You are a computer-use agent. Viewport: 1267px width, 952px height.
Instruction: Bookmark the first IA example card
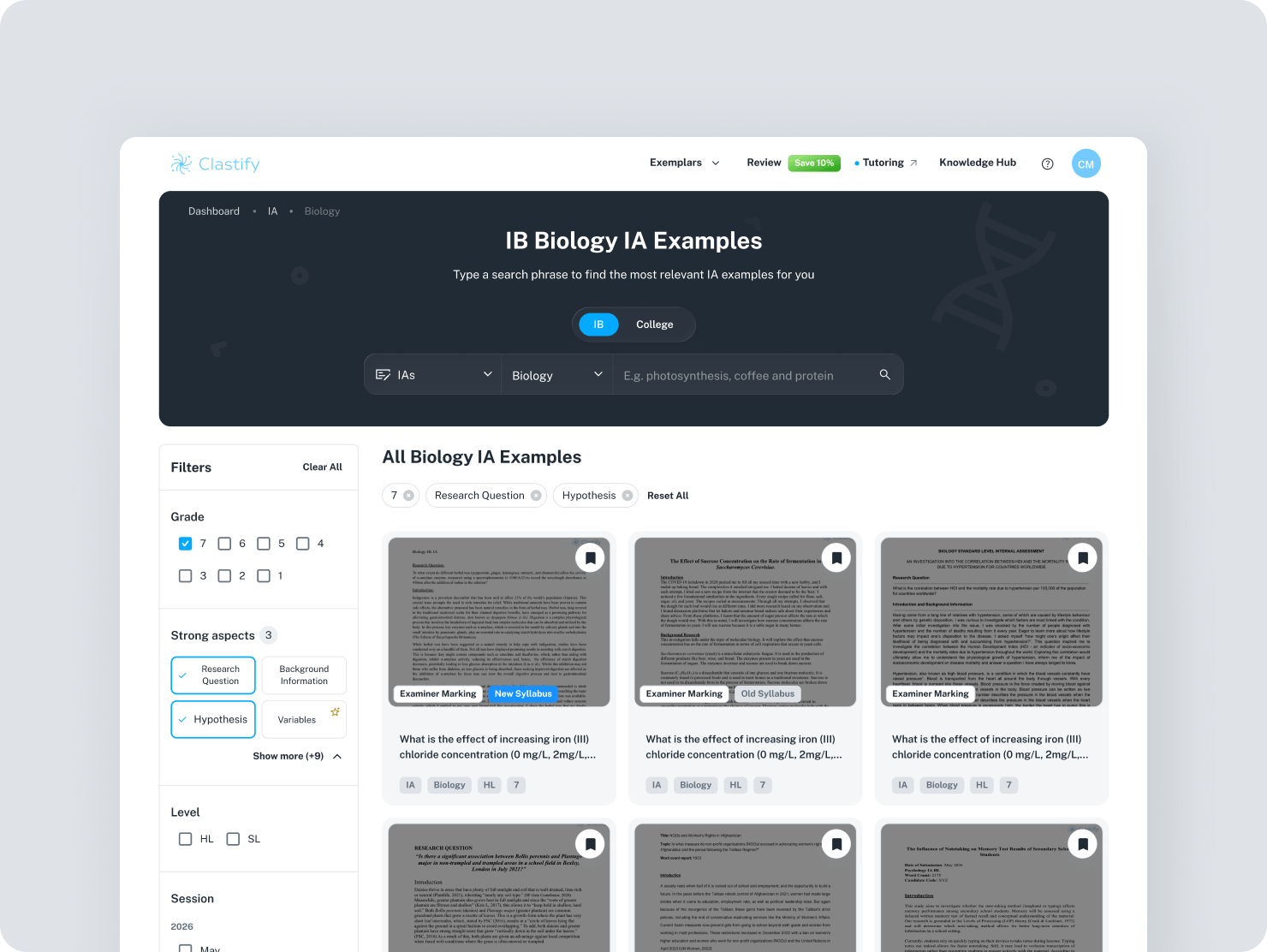pos(590,558)
